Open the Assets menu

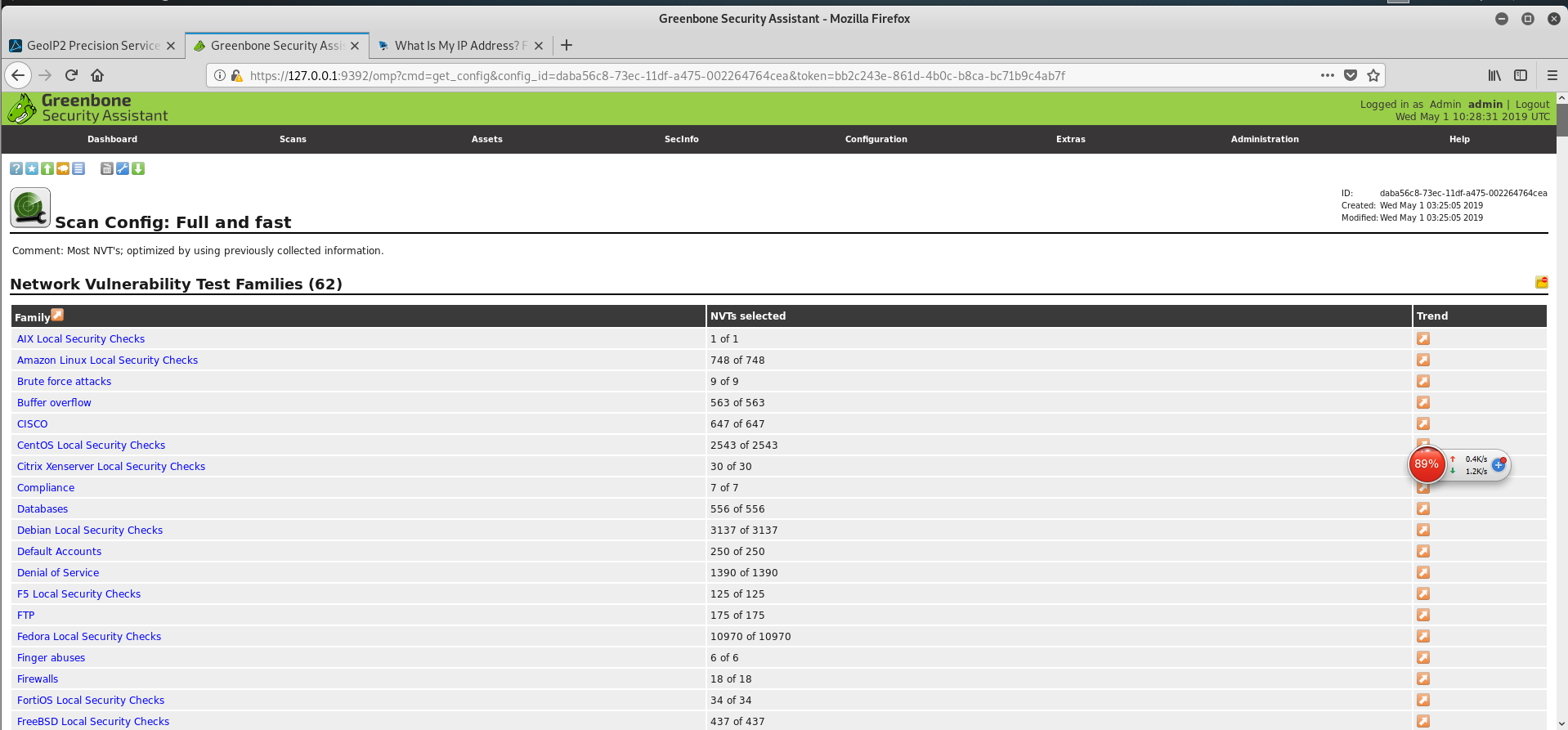click(x=487, y=139)
